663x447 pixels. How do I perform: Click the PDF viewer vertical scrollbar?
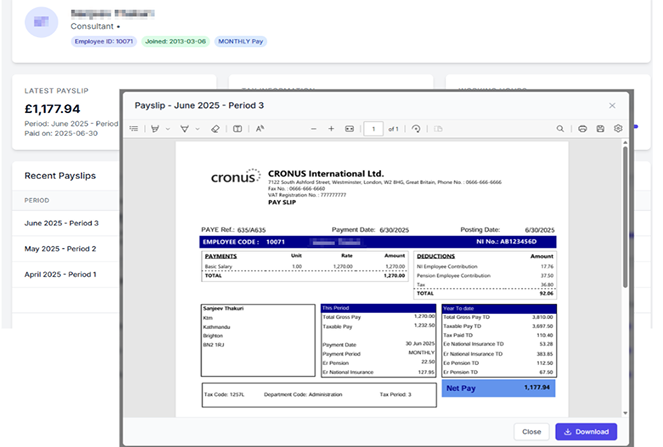(x=625, y=218)
